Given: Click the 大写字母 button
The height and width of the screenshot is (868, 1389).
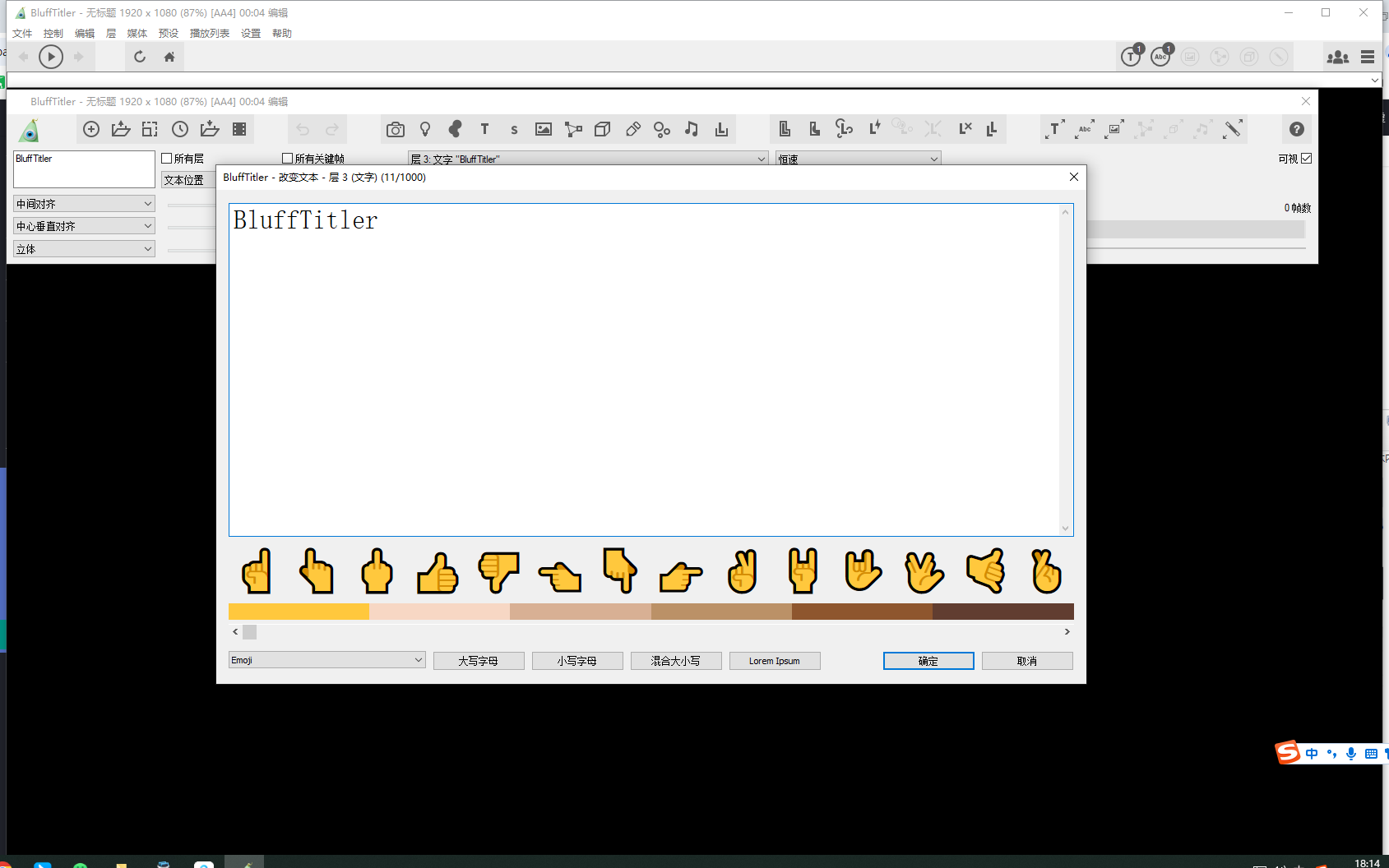Looking at the screenshot, I should pos(479,661).
